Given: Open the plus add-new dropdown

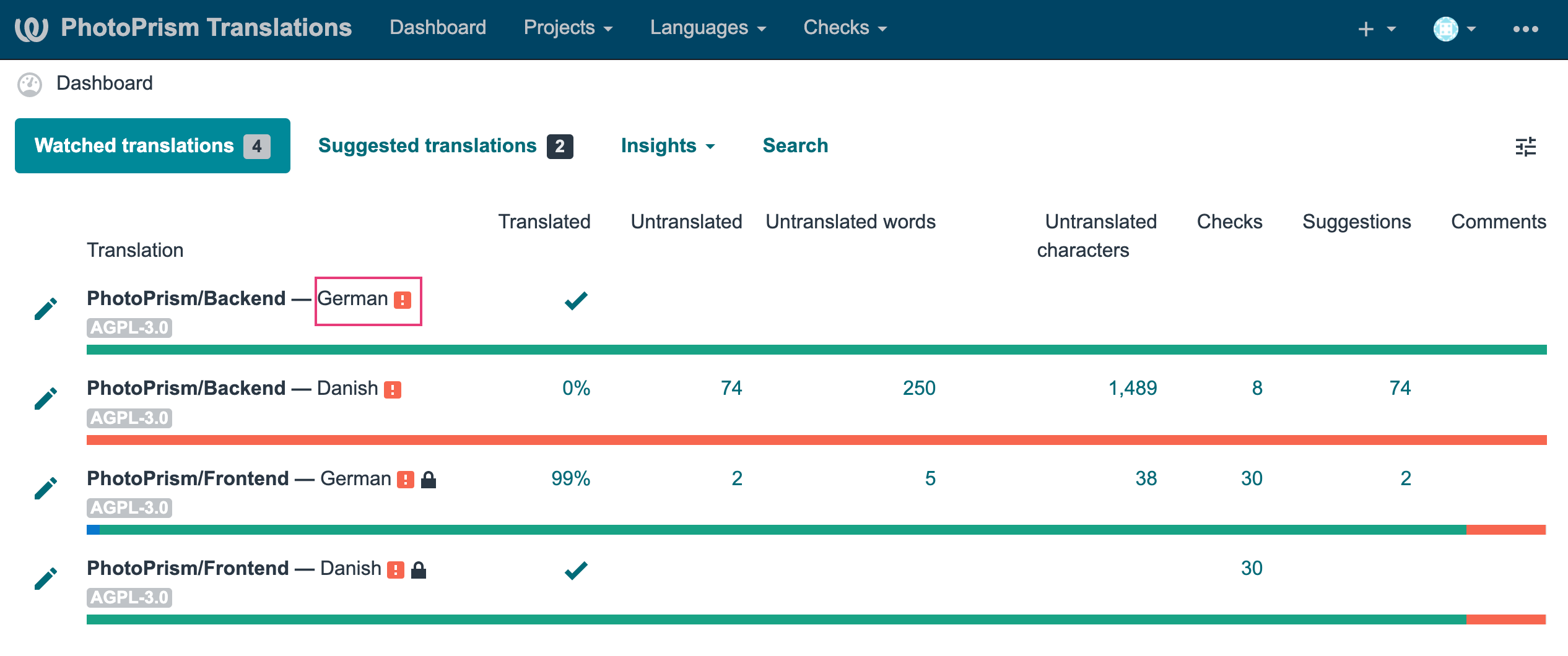Looking at the screenshot, I should pyautogui.click(x=1376, y=28).
